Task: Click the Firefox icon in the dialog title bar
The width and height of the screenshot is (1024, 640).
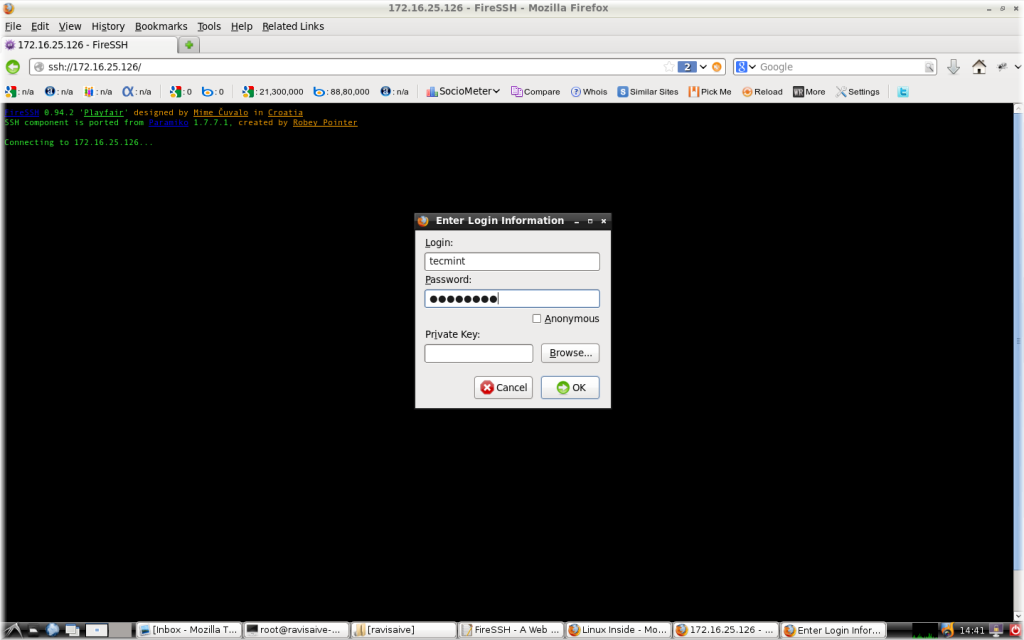Action: click(423, 221)
